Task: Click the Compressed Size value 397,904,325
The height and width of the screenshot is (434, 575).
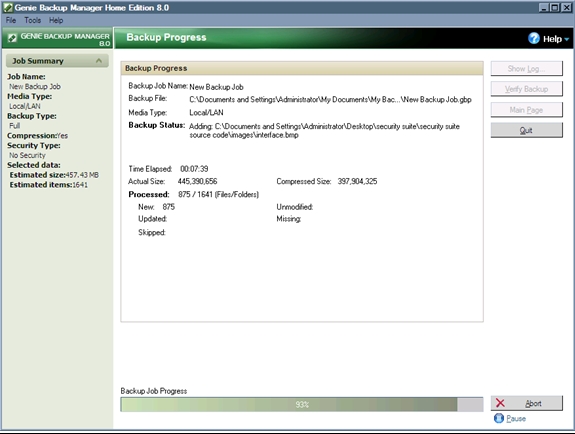Action: tap(357, 181)
